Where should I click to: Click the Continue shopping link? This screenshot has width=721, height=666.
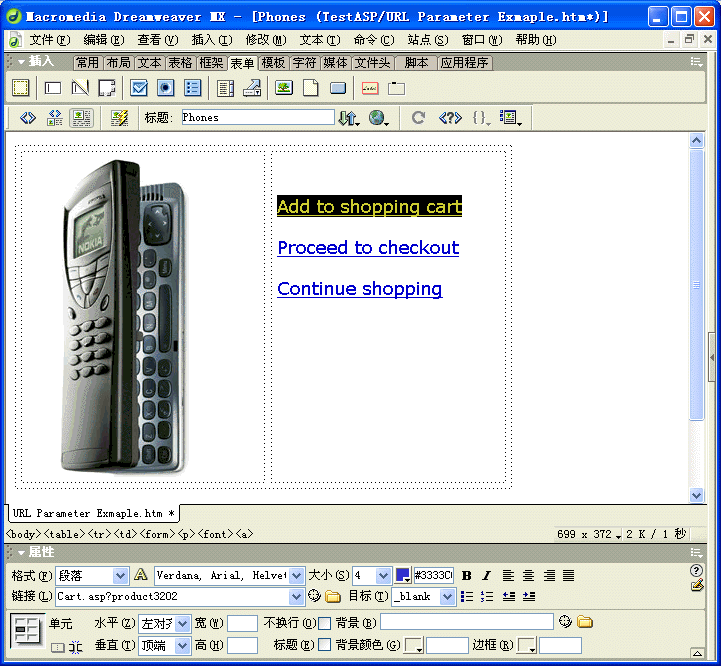[360, 288]
